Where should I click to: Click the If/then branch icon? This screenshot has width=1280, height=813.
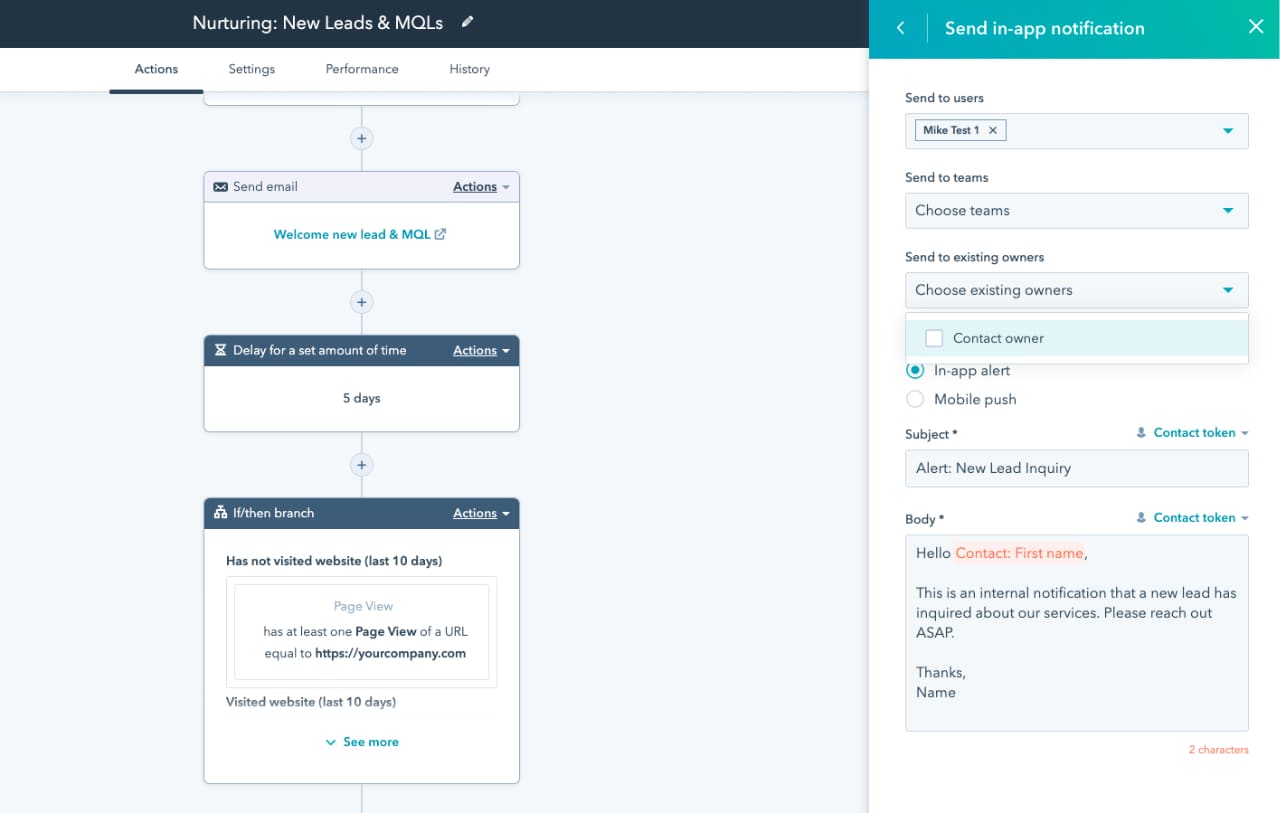[x=219, y=513]
